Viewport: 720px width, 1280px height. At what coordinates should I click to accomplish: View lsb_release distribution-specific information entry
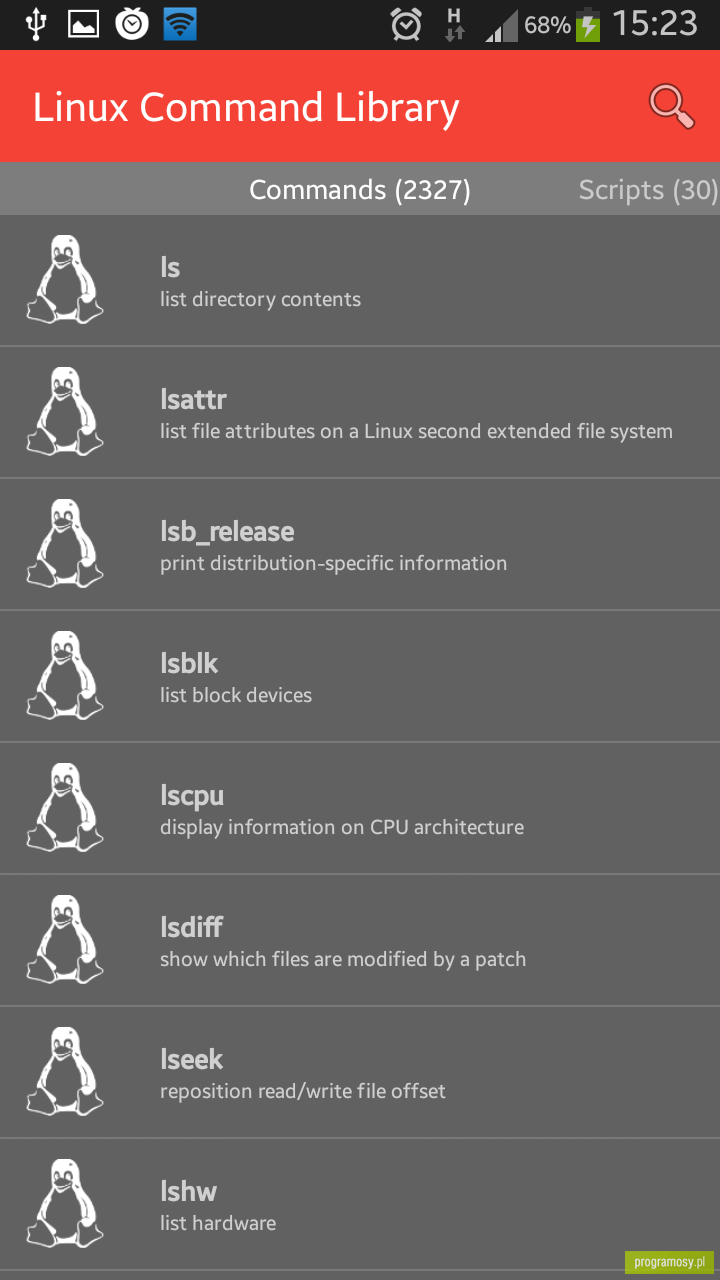coord(360,544)
